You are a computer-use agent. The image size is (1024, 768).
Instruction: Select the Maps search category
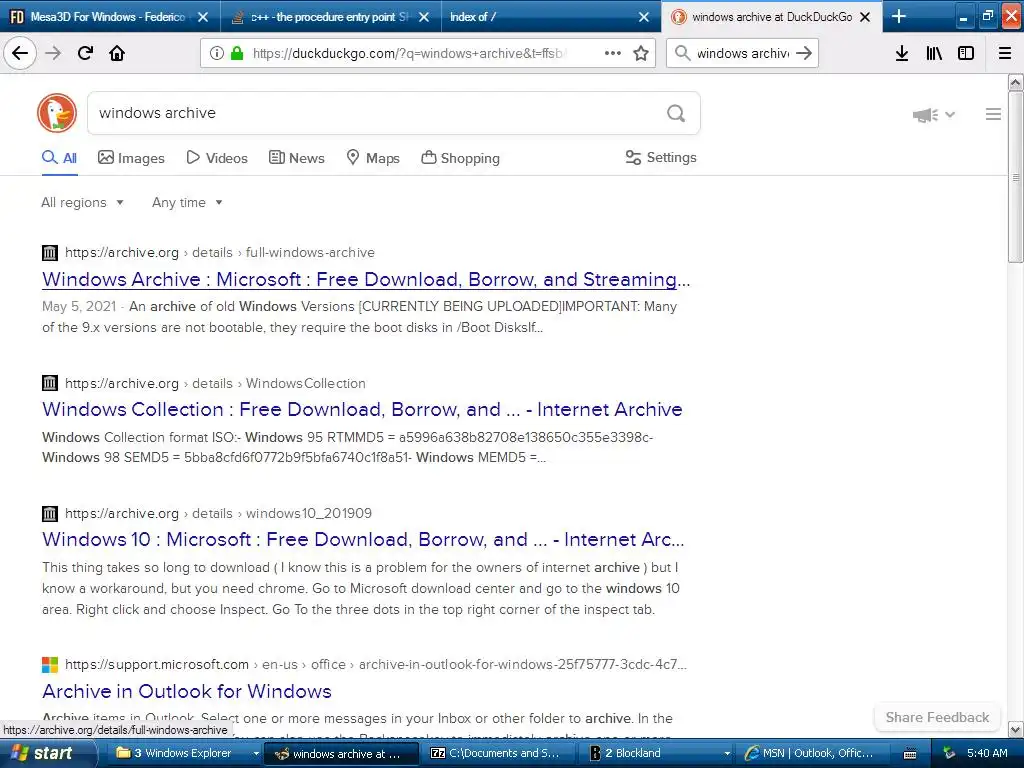click(373, 158)
